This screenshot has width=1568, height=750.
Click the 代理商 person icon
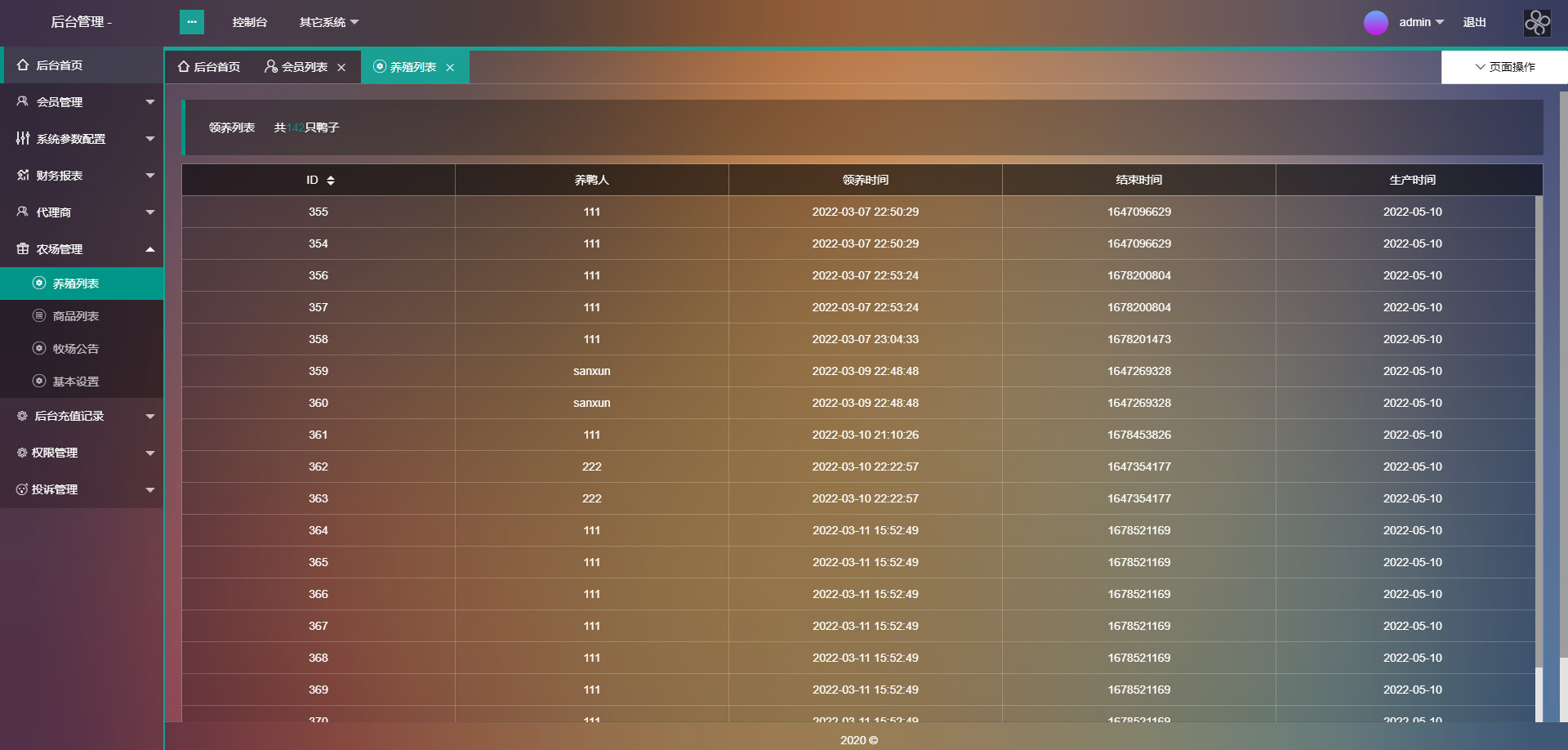(23, 212)
